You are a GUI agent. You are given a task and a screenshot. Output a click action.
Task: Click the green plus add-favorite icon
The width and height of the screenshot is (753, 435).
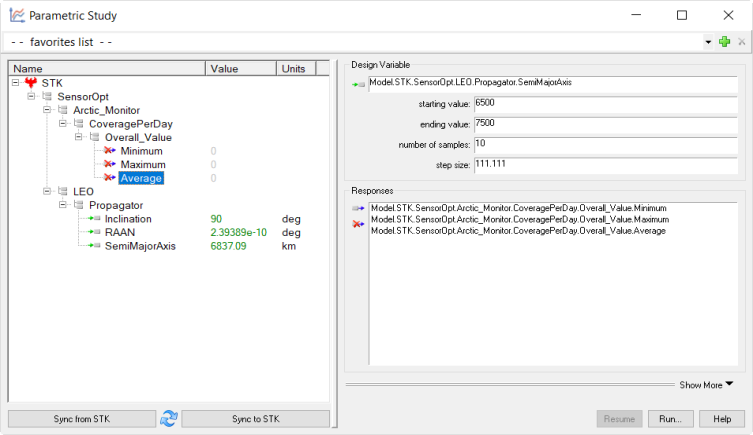(724, 42)
